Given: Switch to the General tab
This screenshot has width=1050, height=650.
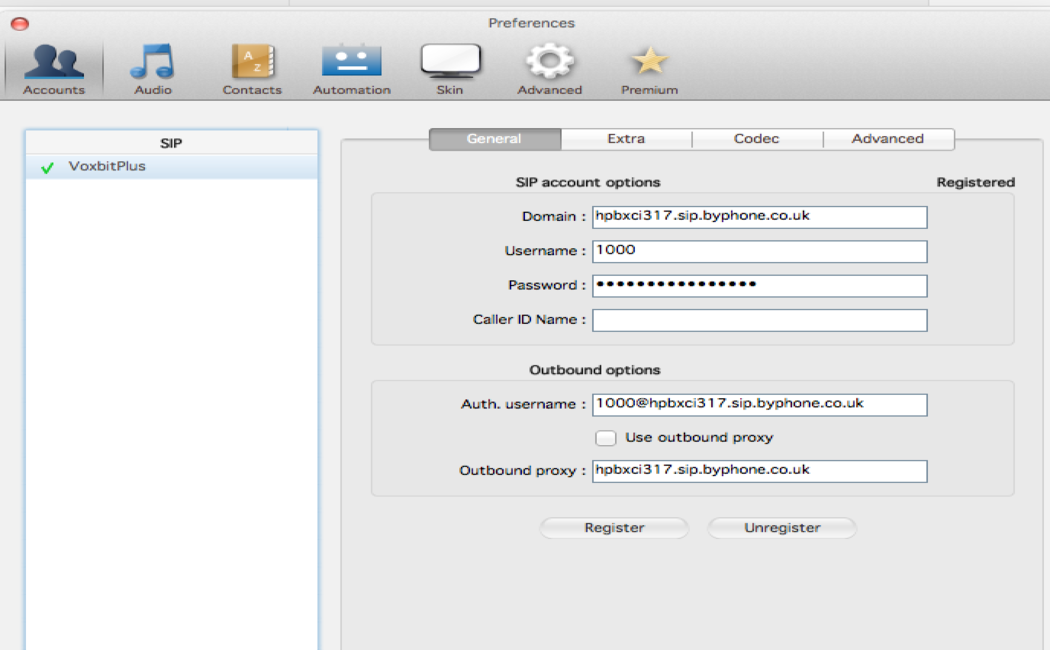Looking at the screenshot, I should [495, 139].
